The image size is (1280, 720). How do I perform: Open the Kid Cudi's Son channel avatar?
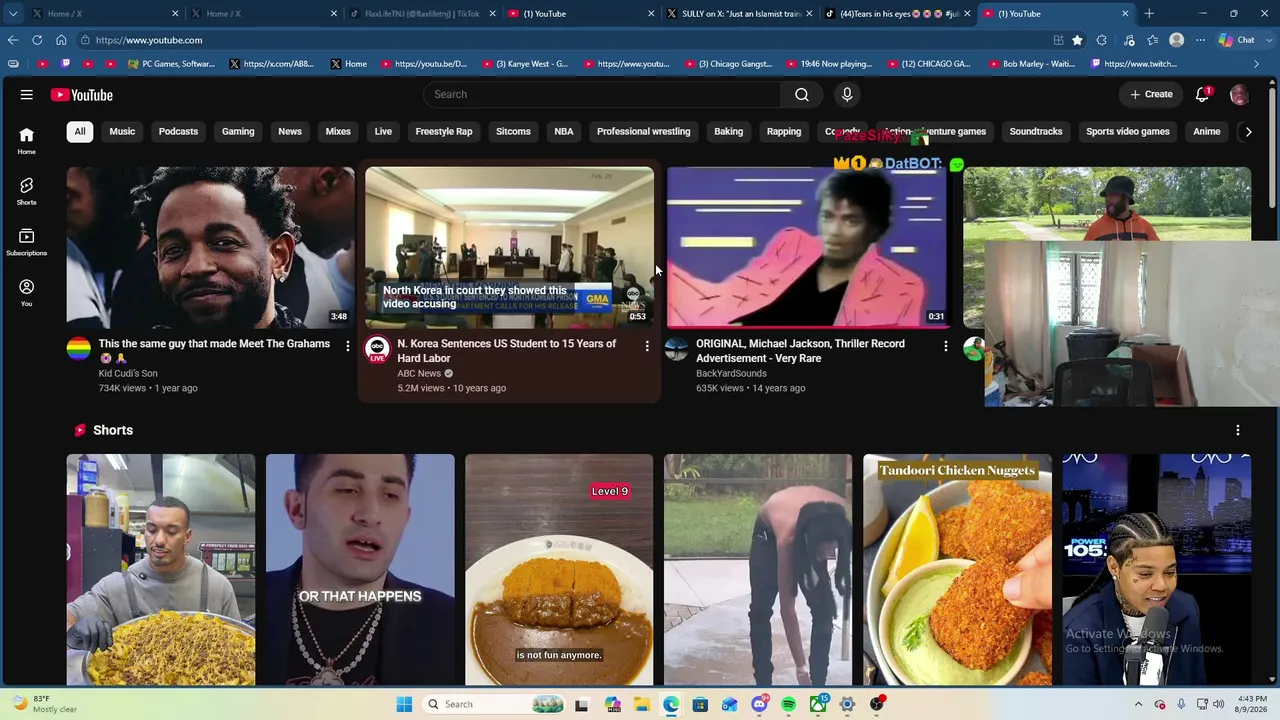79,349
